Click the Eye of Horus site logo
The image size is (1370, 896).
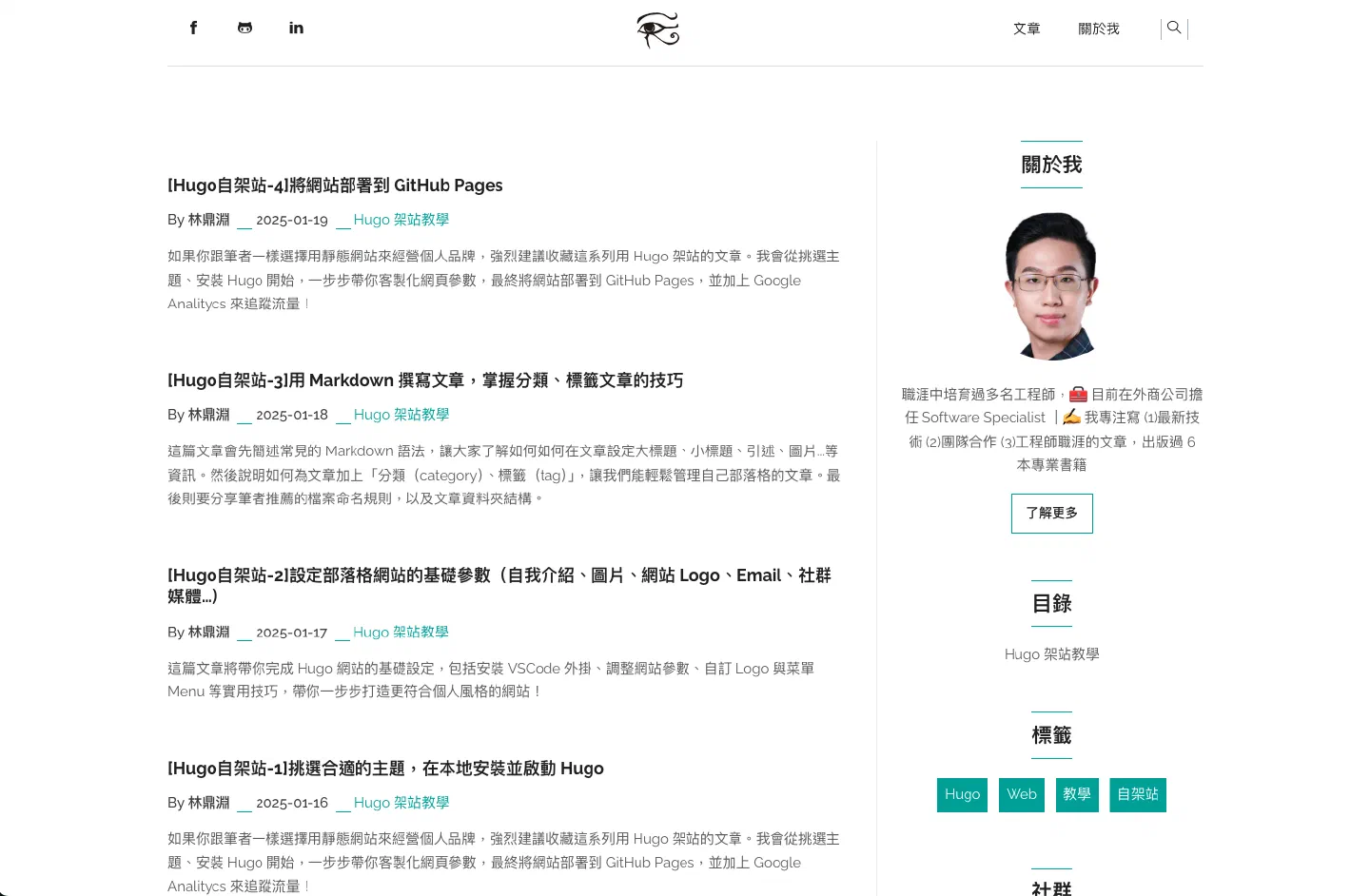(x=658, y=29)
